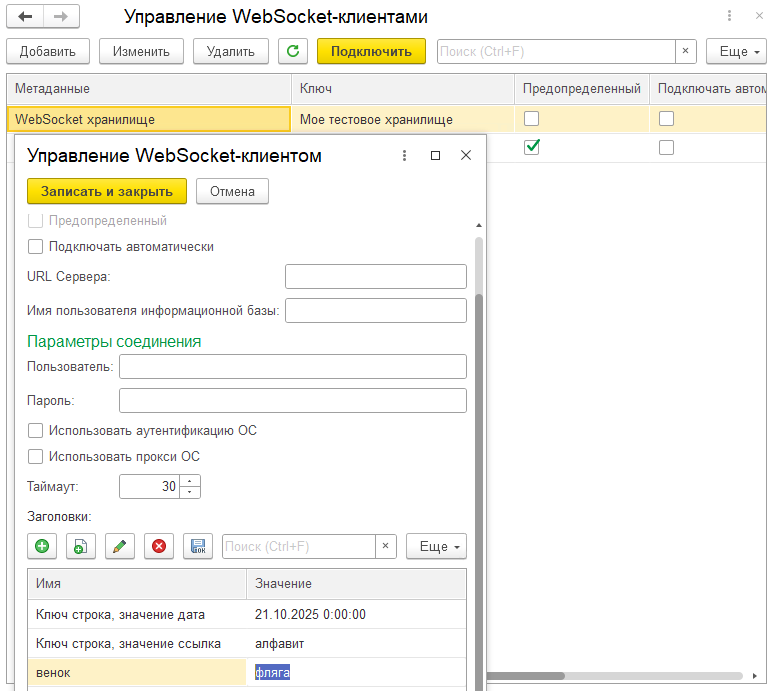The height and width of the screenshot is (691, 775).
Task: Enable "Подключать автоматически" checkbox
Action: click(x=36, y=246)
